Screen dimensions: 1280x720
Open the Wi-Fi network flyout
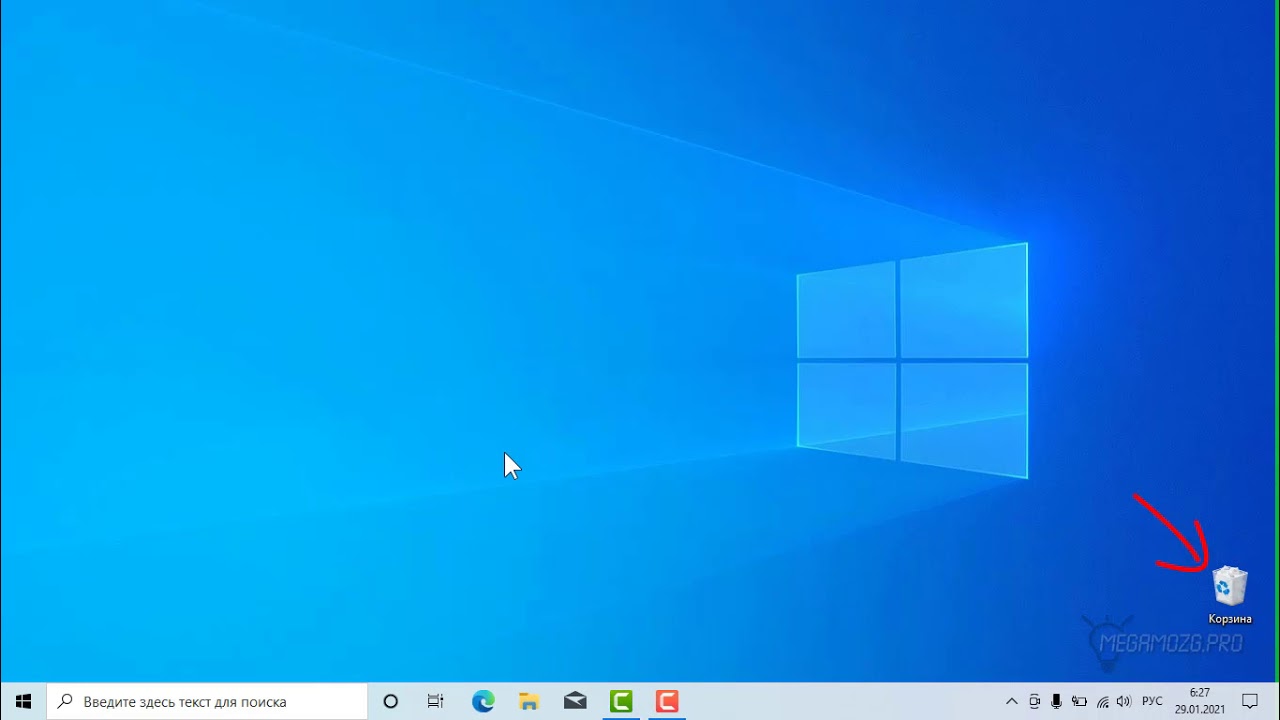(1102, 701)
